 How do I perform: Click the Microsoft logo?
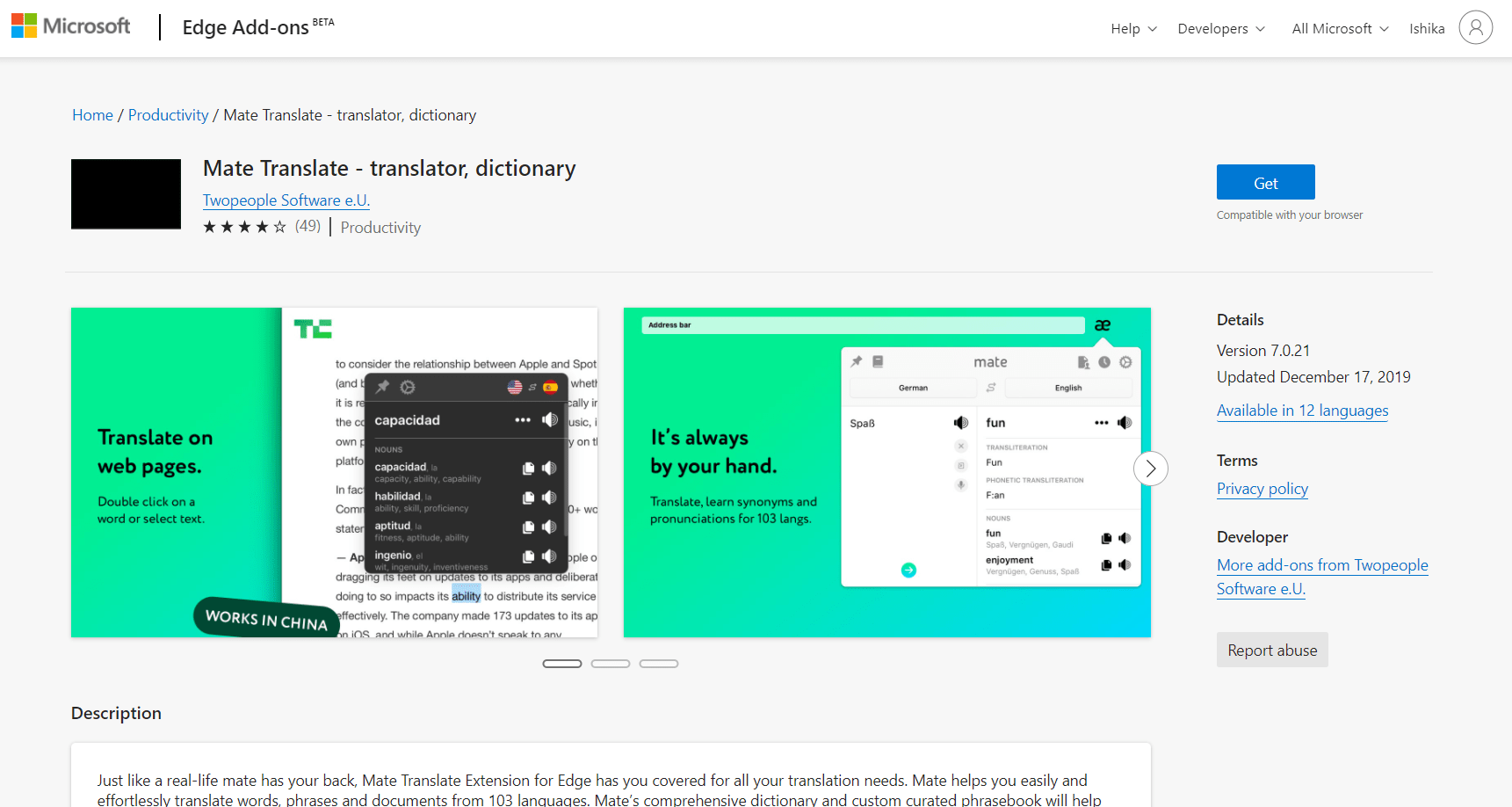(x=70, y=26)
